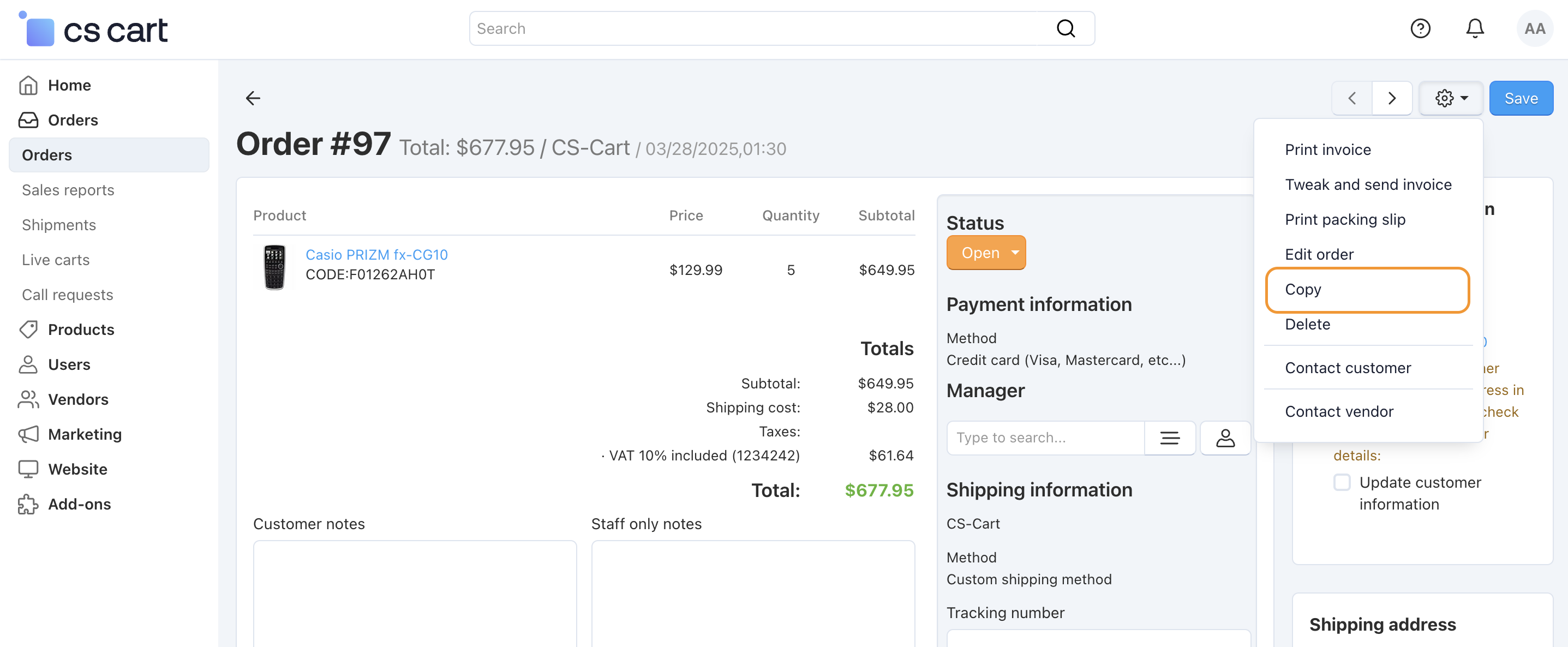Select Contact customer menu entry
Screen dimensions: 1568x647
[x=1348, y=368]
